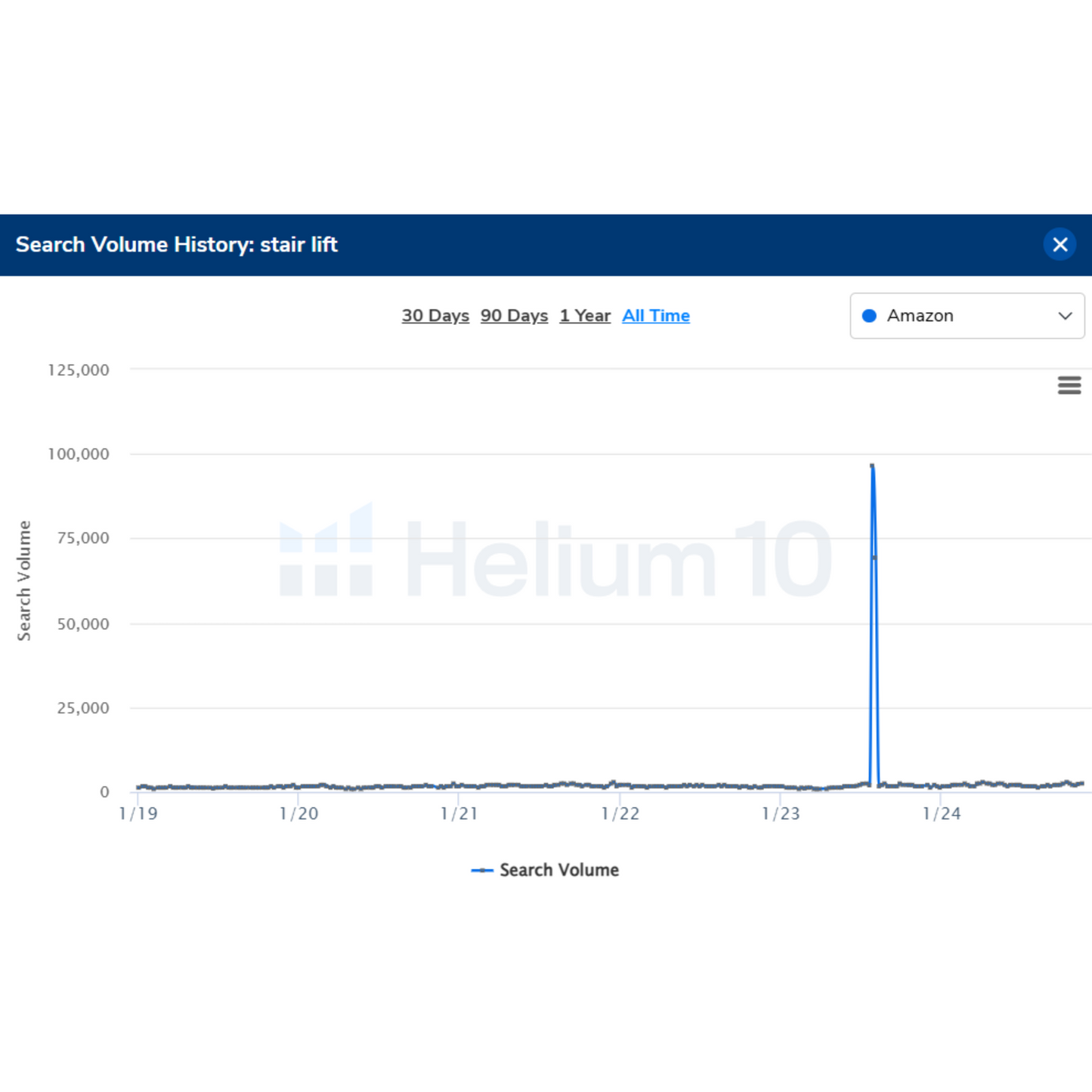Open the Amazon marketplace dropdown

click(967, 316)
